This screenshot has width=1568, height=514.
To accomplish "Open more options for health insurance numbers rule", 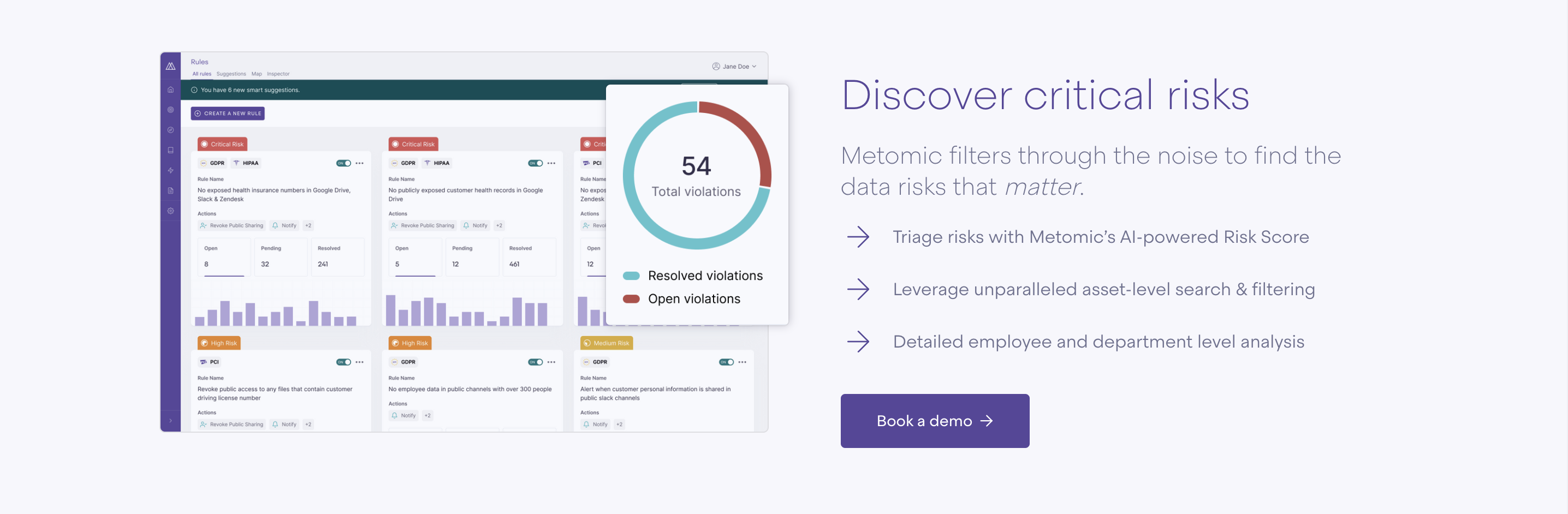I will click(360, 163).
